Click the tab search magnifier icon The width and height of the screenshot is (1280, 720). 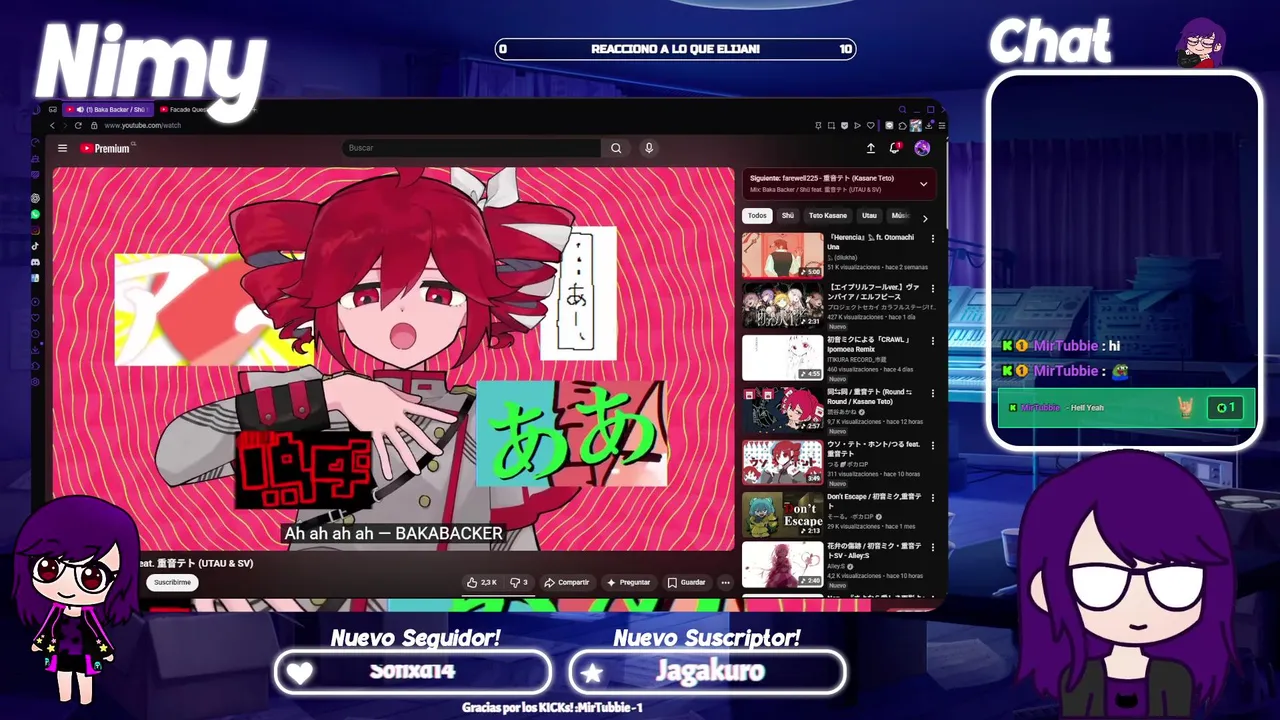[902, 109]
